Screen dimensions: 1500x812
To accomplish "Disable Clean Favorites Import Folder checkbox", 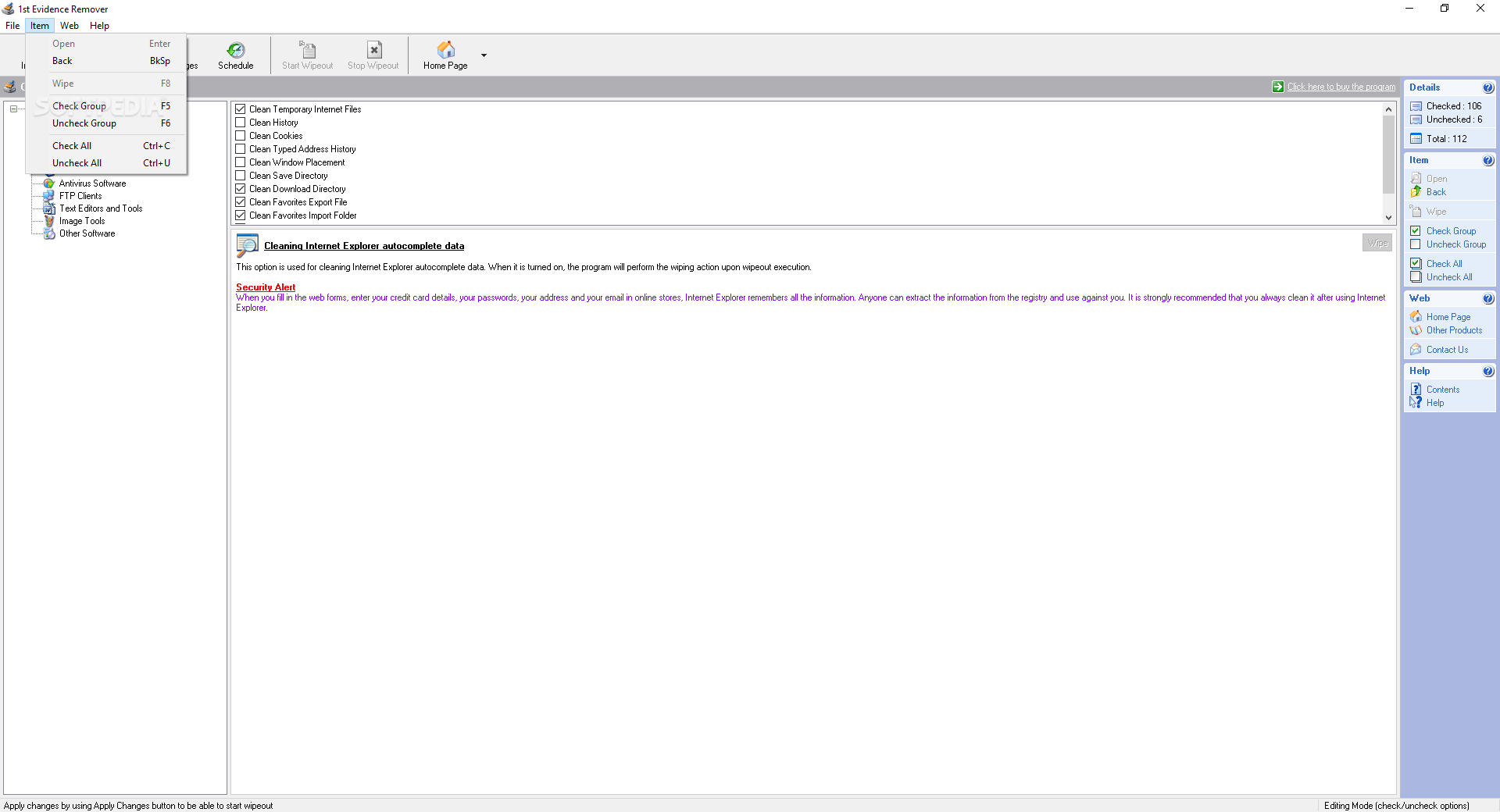I will (x=241, y=215).
